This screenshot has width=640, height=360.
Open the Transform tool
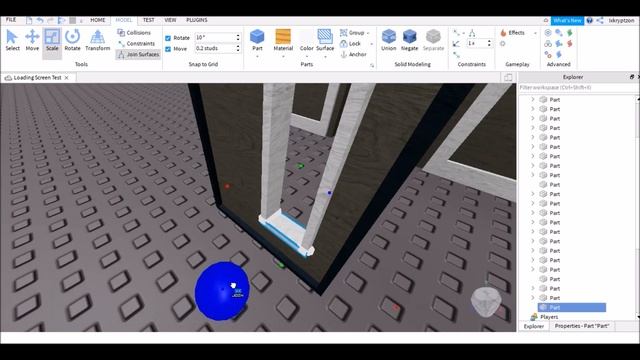pyautogui.click(x=98, y=40)
